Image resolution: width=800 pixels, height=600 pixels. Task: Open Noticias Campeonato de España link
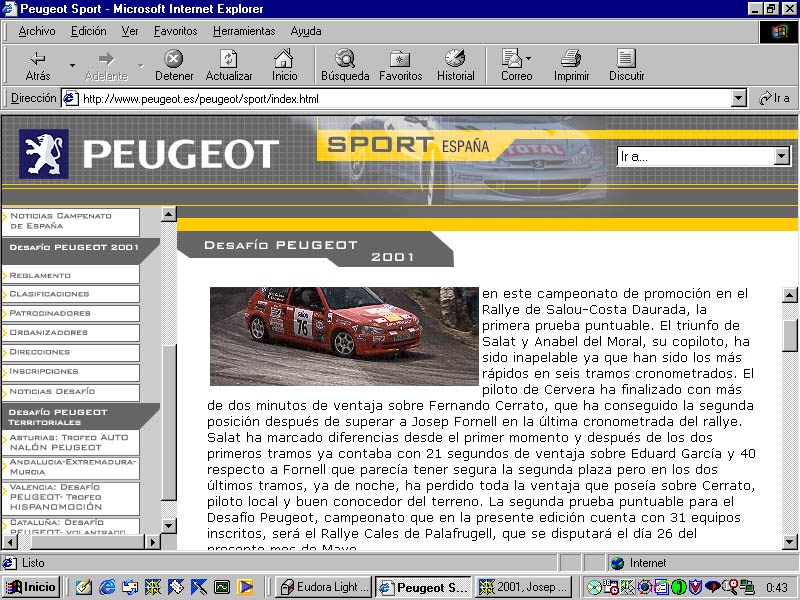[70, 221]
